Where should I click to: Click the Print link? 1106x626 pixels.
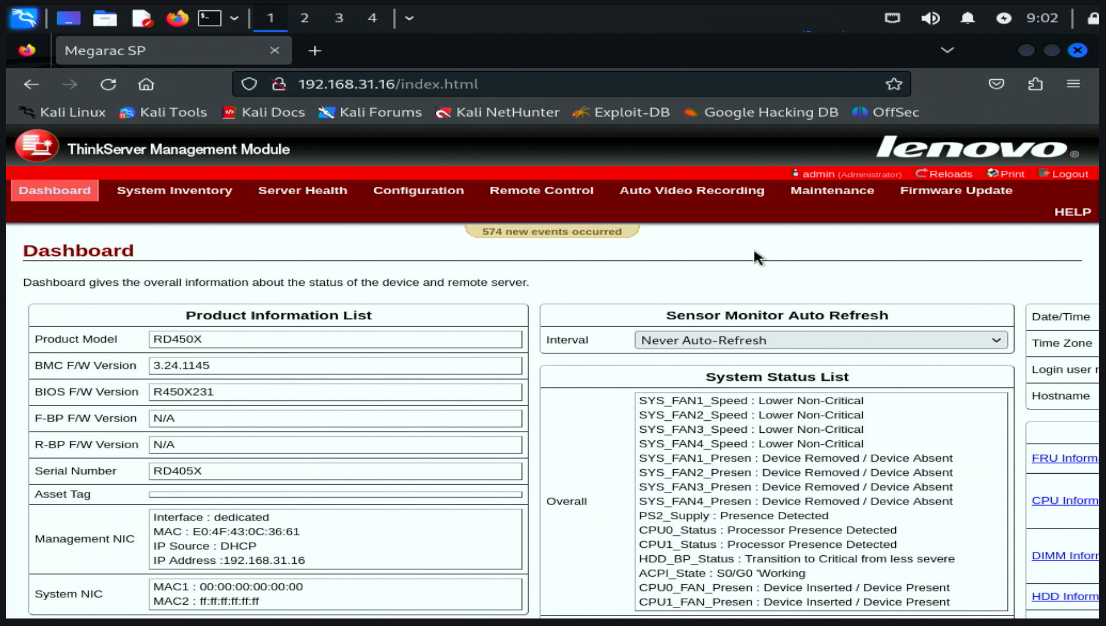tap(1006, 174)
